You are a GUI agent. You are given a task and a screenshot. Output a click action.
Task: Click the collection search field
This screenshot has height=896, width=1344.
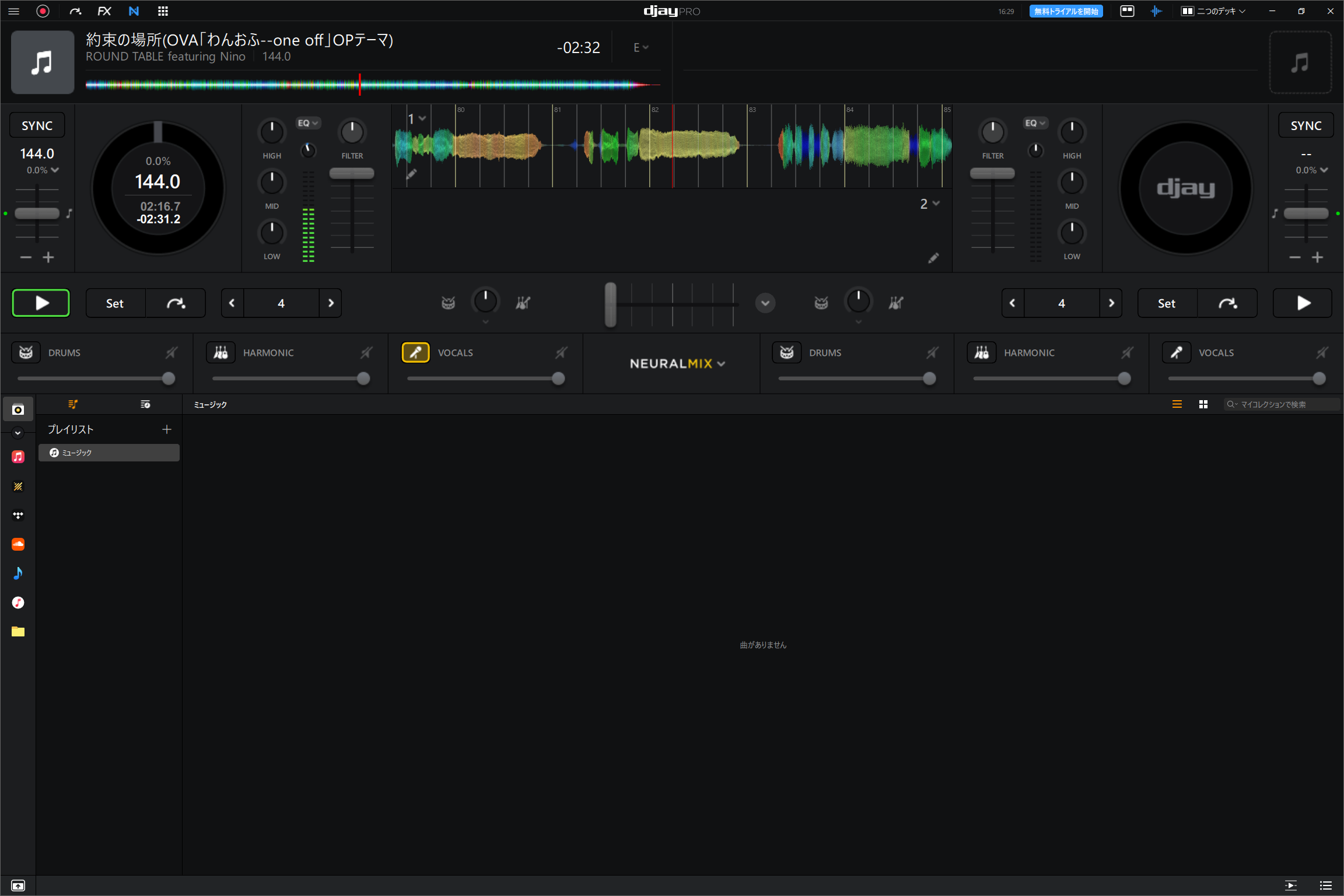click(x=1282, y=404)
